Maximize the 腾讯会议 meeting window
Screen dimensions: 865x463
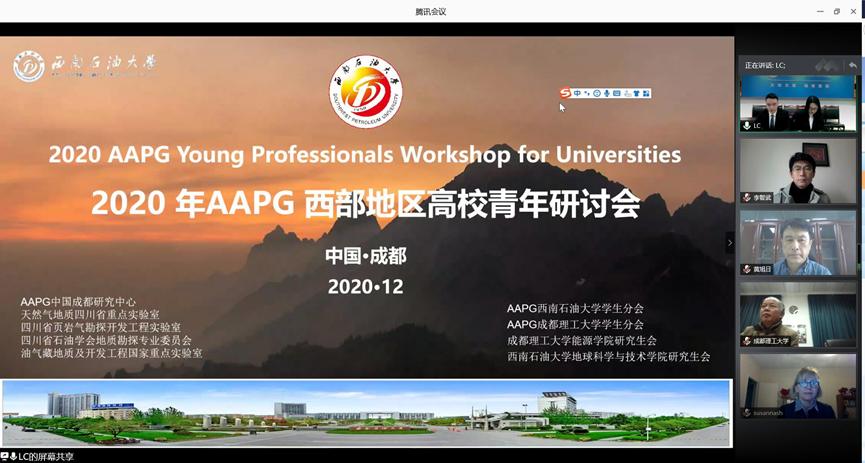click(x=837, y=11)
